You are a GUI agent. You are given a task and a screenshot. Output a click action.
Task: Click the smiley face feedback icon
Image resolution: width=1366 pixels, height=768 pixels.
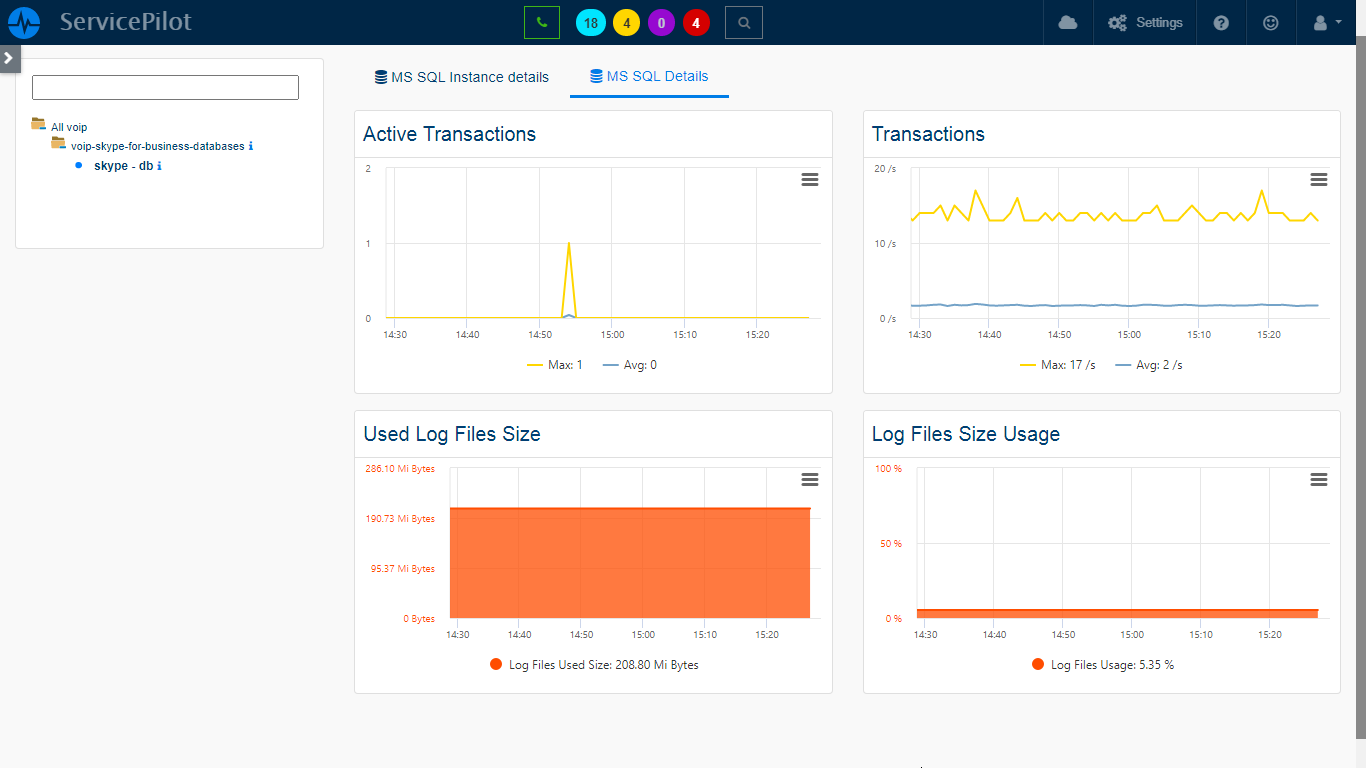pos(1270,22)
